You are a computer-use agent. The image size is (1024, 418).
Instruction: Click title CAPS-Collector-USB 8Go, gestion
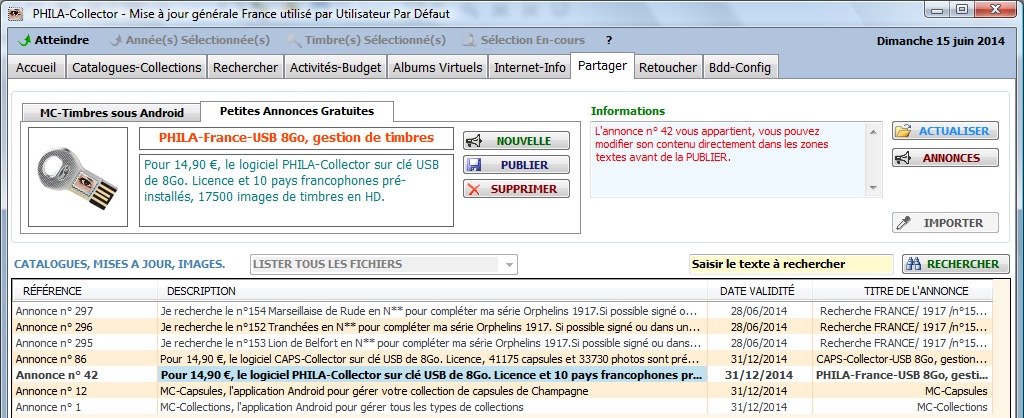coord(902,359)
